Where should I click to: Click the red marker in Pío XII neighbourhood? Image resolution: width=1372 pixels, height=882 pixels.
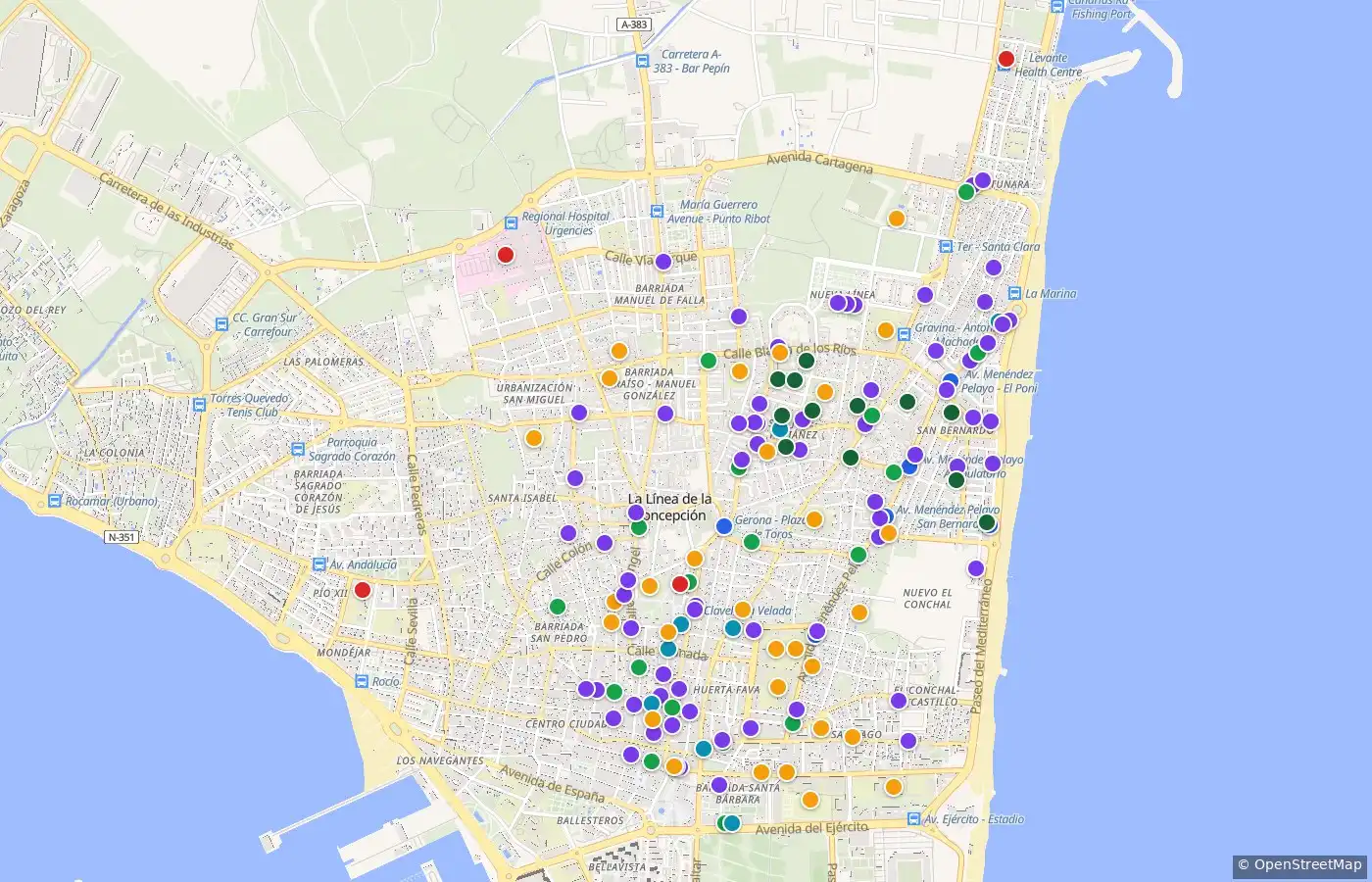point(362,590)
